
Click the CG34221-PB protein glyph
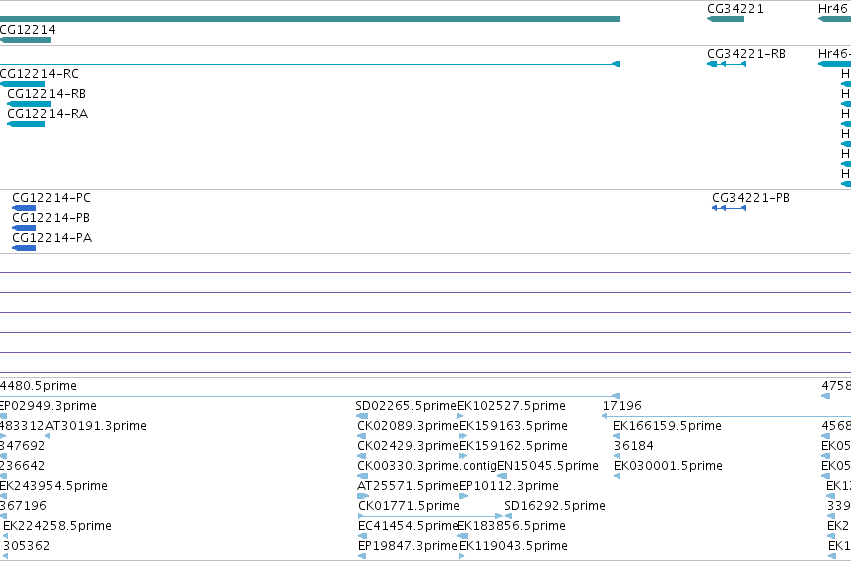pyautogui.click(x=729, y=208)
